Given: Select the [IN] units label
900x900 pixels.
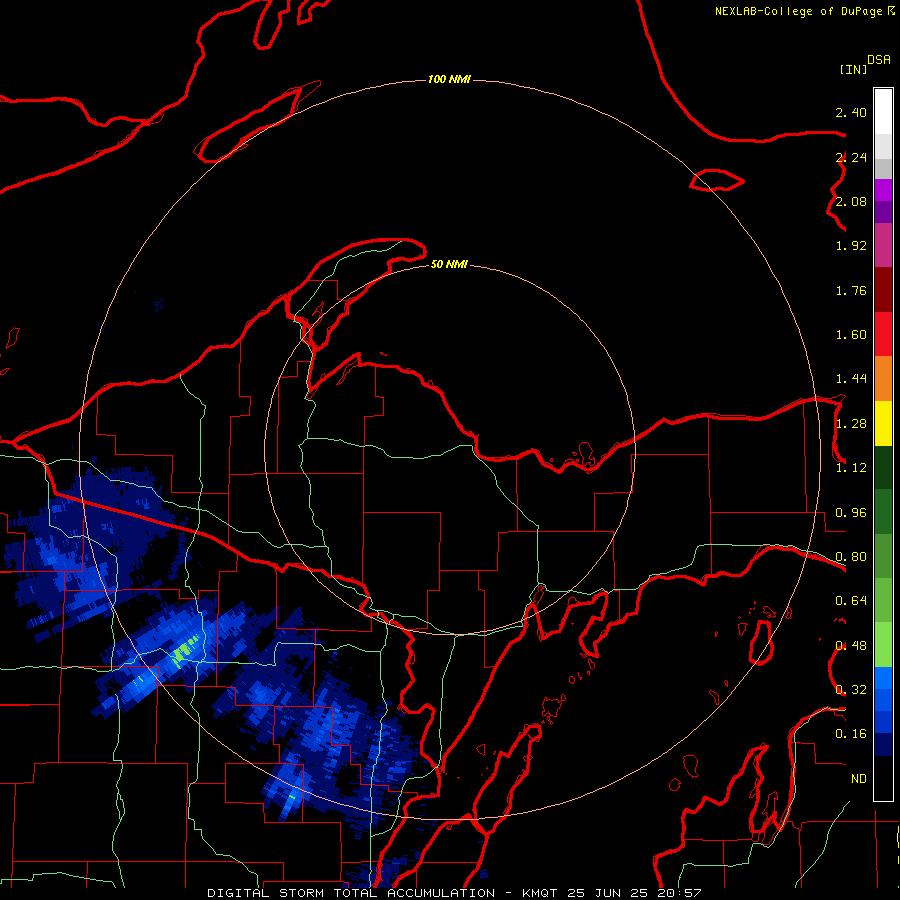Looking at the screenshot, I should click(853, 69).
